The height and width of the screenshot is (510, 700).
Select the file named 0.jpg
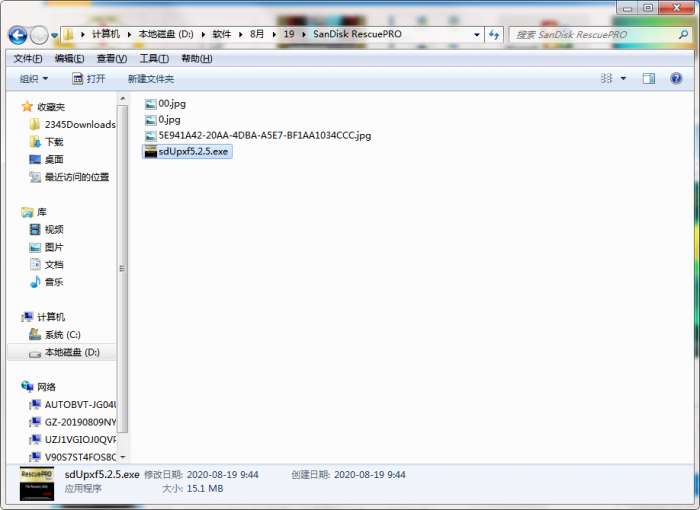tap(163, 120)
